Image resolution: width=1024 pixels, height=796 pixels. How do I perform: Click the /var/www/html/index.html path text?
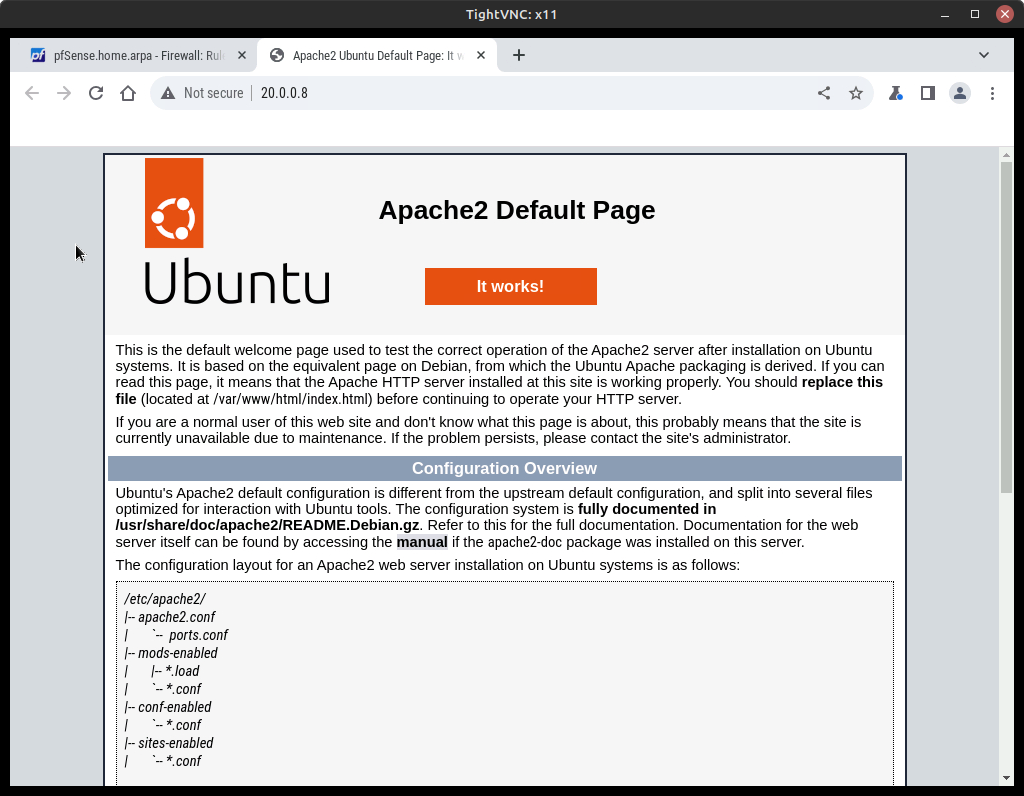click(293, 399)
